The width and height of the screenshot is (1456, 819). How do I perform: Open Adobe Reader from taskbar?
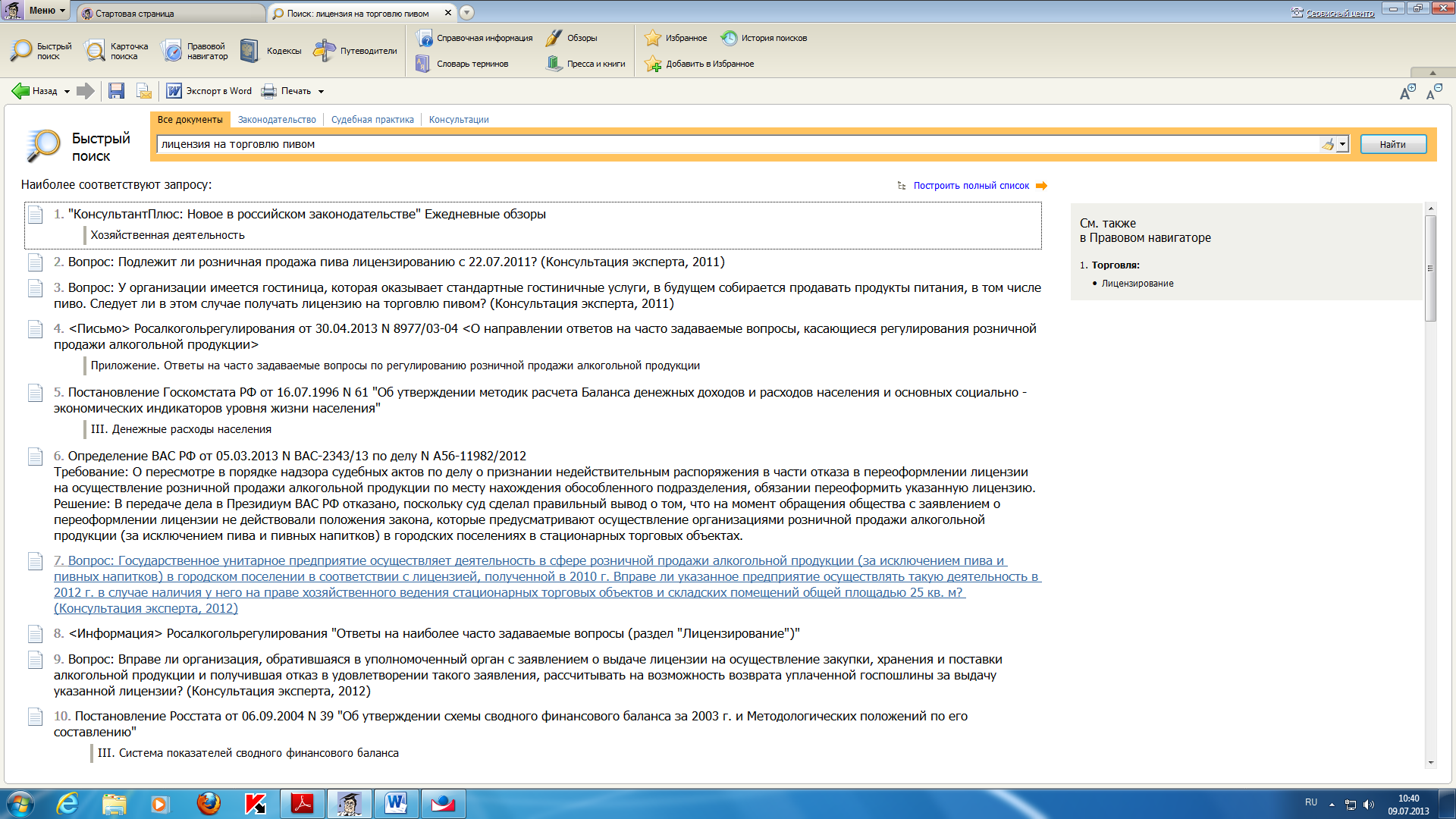303,804
